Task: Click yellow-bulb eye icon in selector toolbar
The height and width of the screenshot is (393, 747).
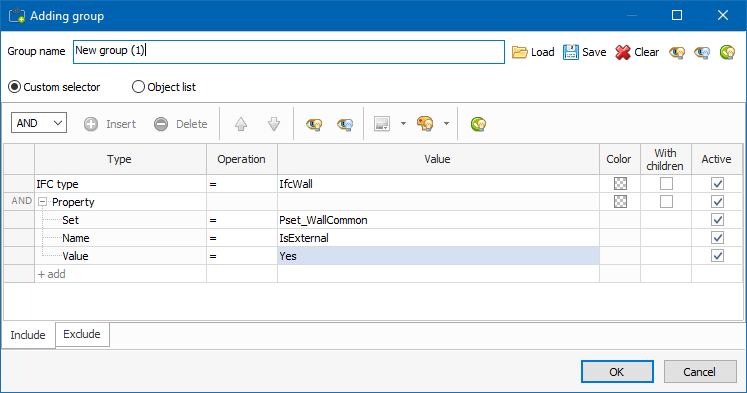Action: 314,124
